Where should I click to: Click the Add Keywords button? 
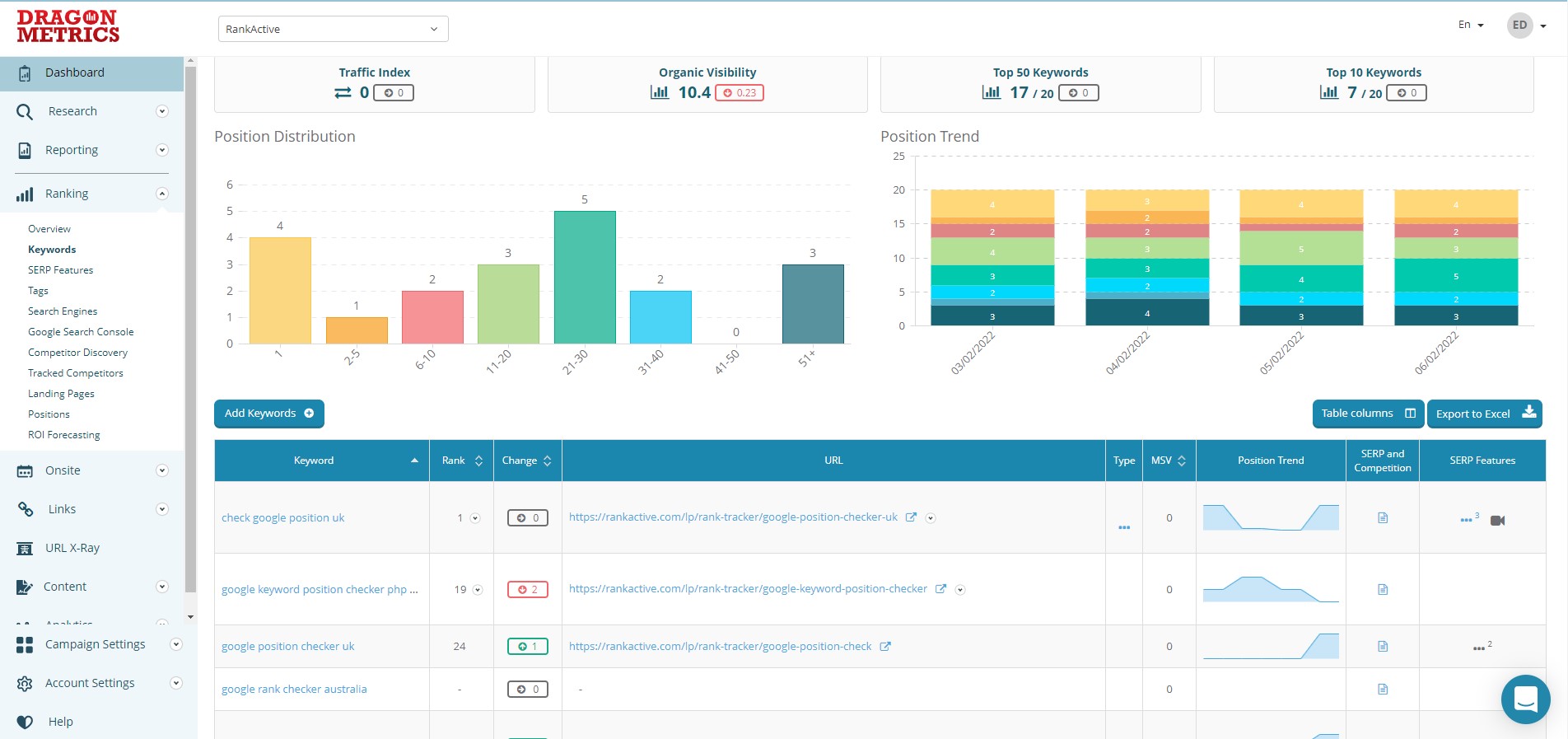269,414
